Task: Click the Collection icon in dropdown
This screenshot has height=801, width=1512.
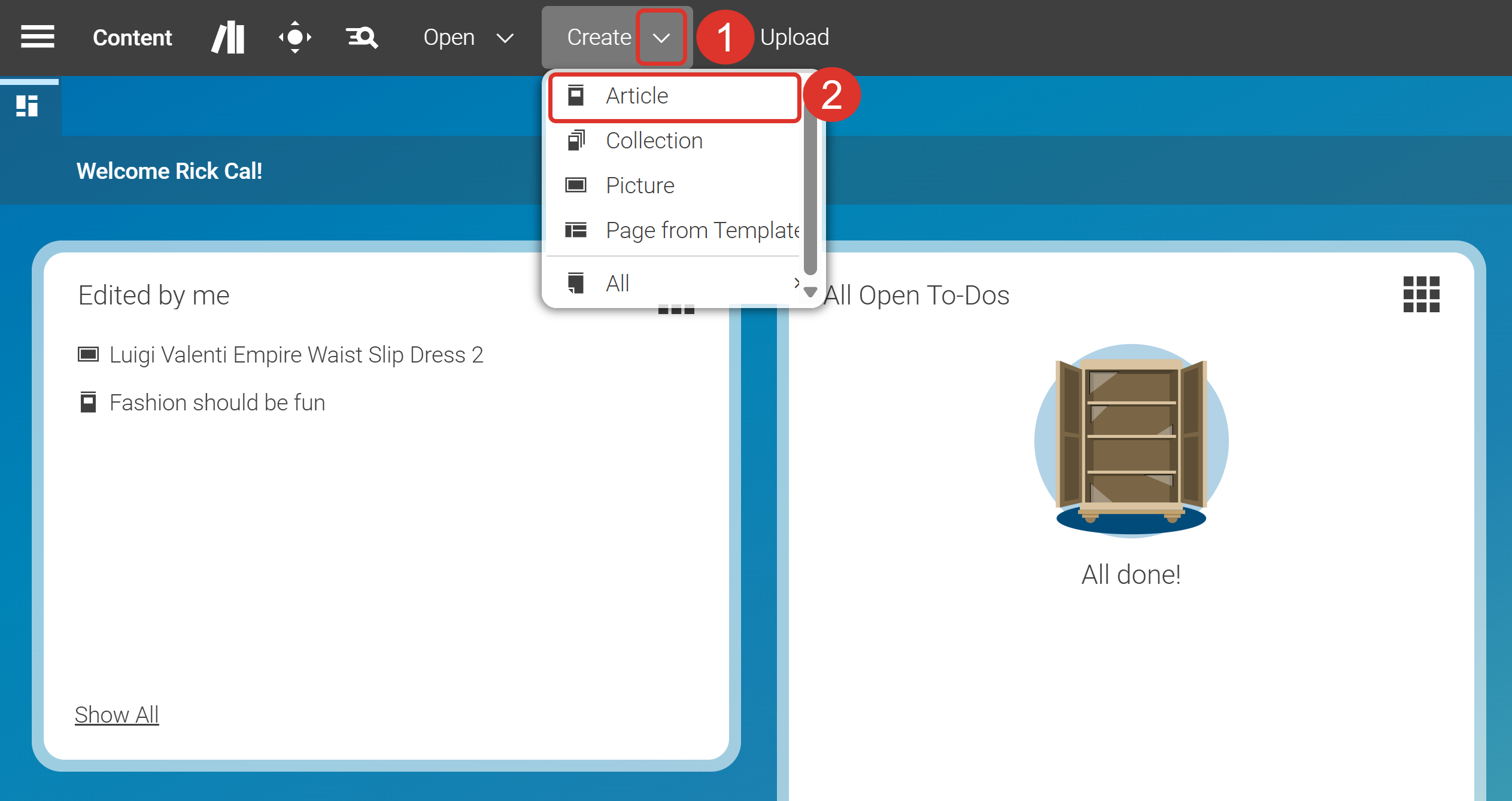Action: pyautogui.click(x=576, y=141)
